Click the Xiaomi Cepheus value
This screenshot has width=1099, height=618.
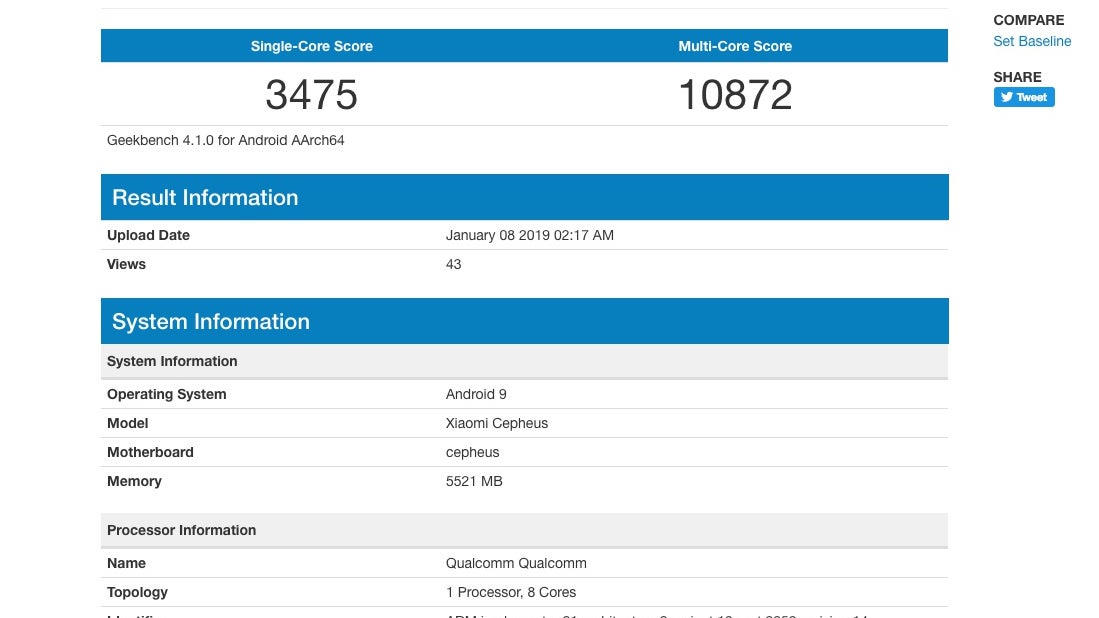coord(497,423)
